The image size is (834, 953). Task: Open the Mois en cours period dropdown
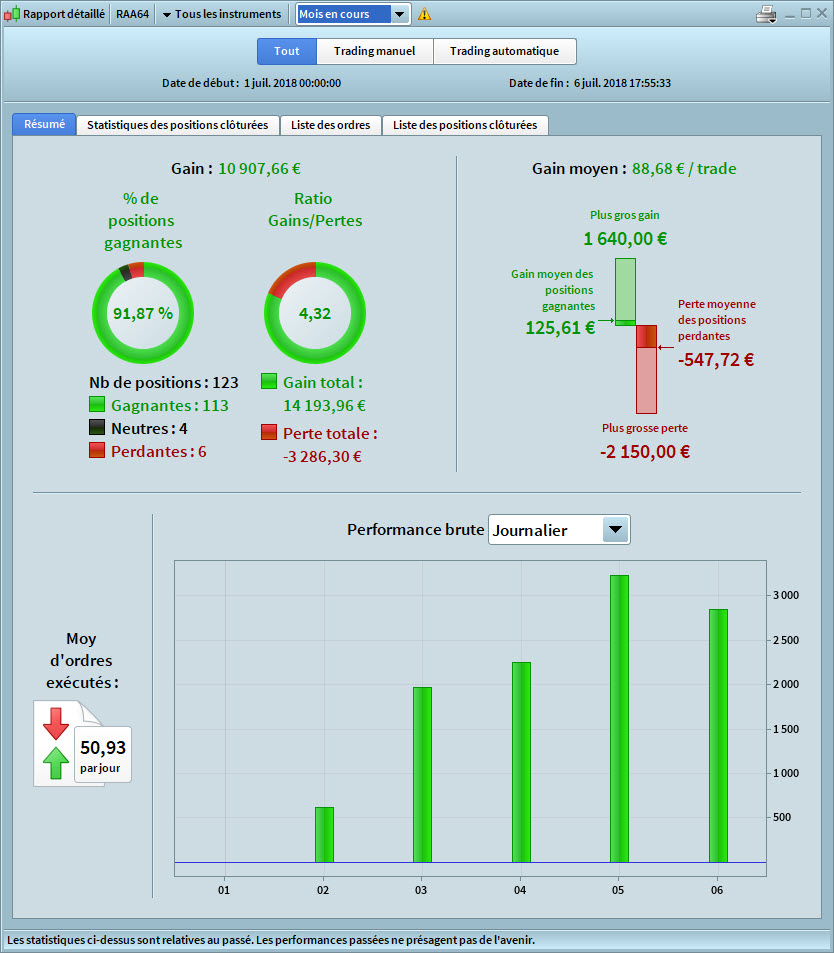coord(354,14)
